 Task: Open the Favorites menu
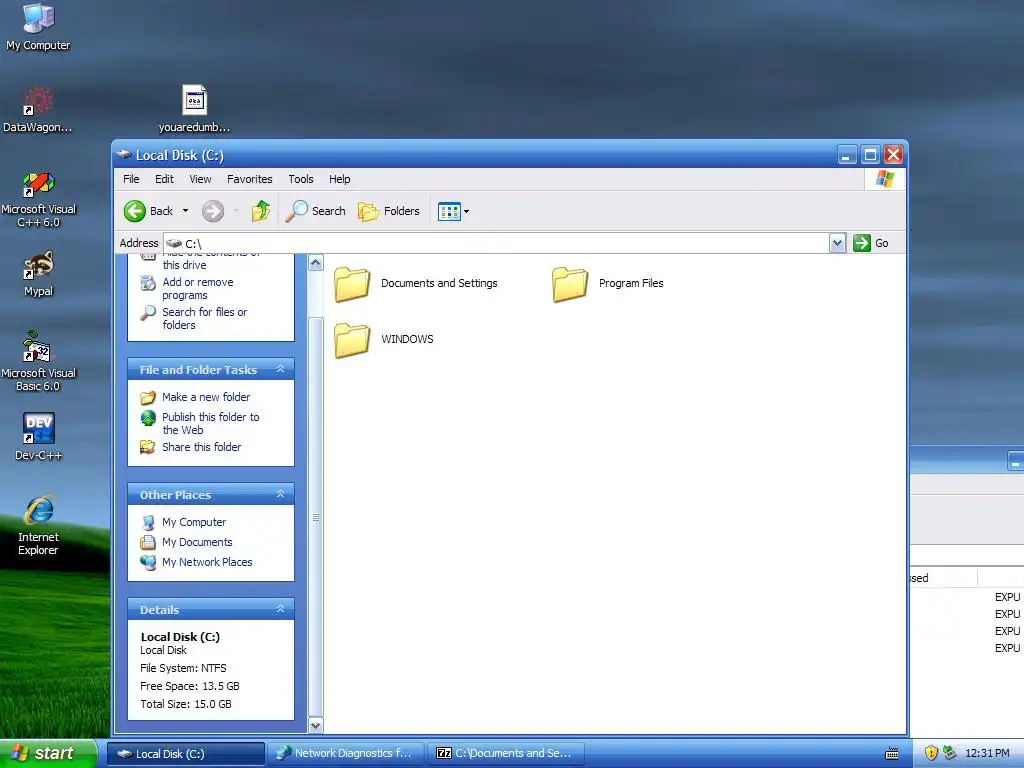point(249,179)
